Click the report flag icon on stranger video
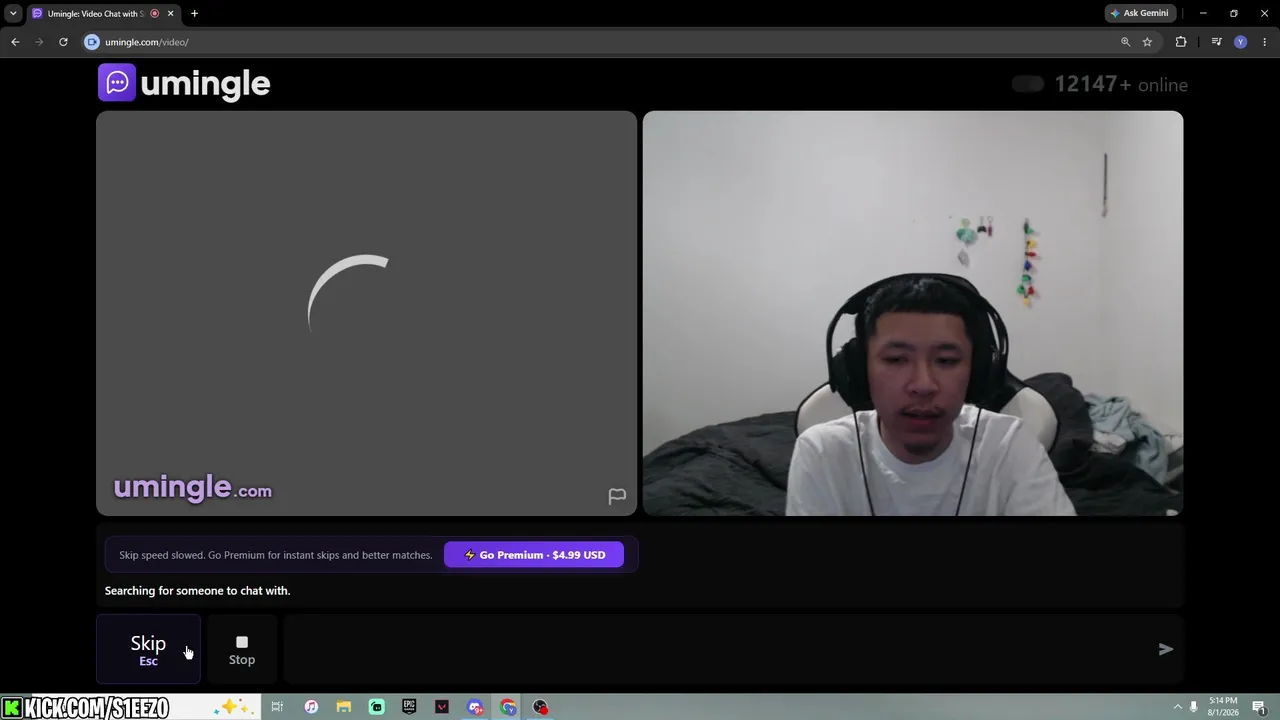Screen dimensions: 1280x720 617,496
